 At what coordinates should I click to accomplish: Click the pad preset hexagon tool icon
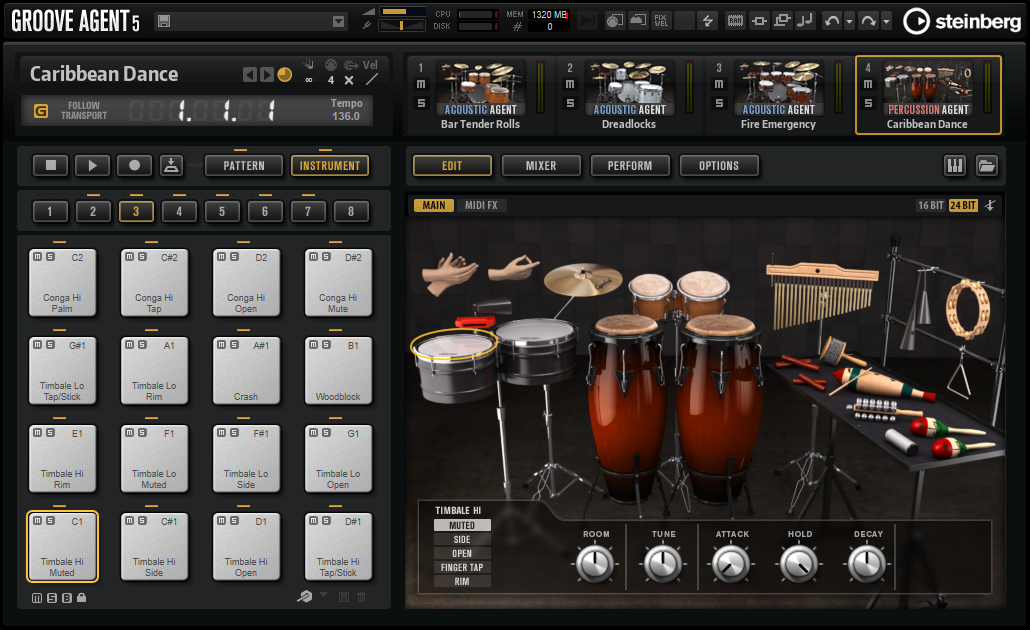pyautogui.click(x=304, y=596)
